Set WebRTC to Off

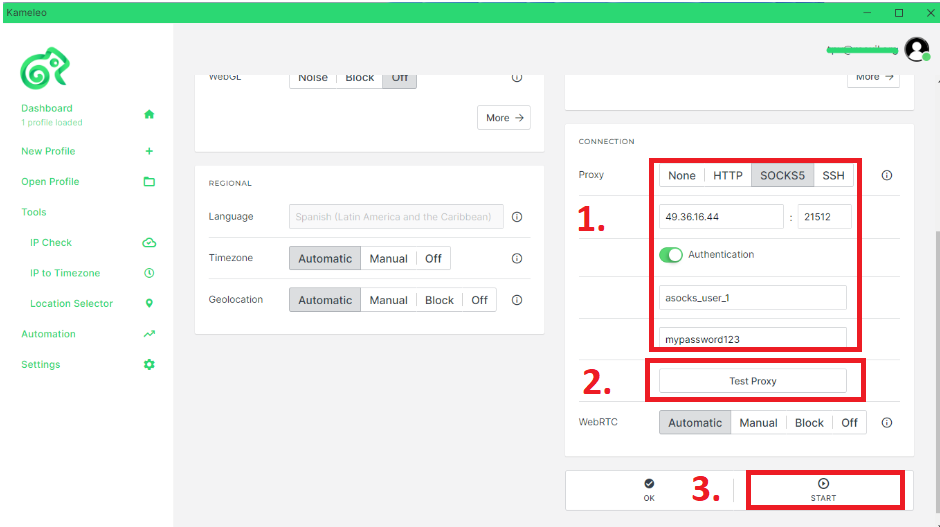(x=849, y=423)
